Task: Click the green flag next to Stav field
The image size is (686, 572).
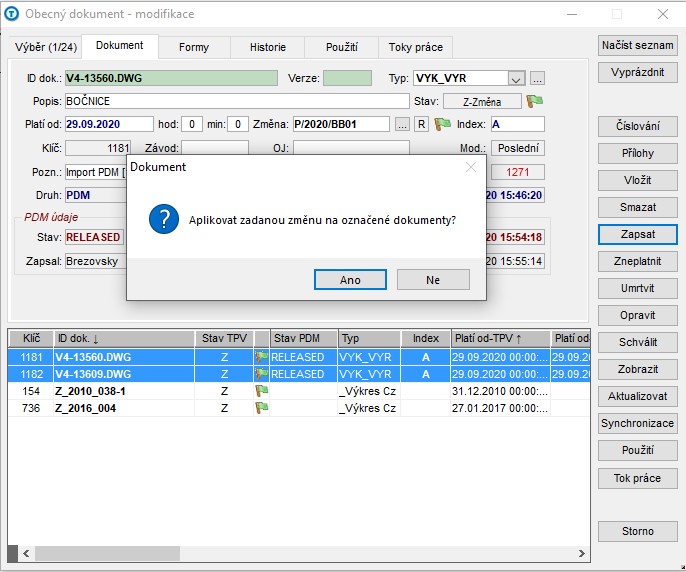Action: pos(535,101)
